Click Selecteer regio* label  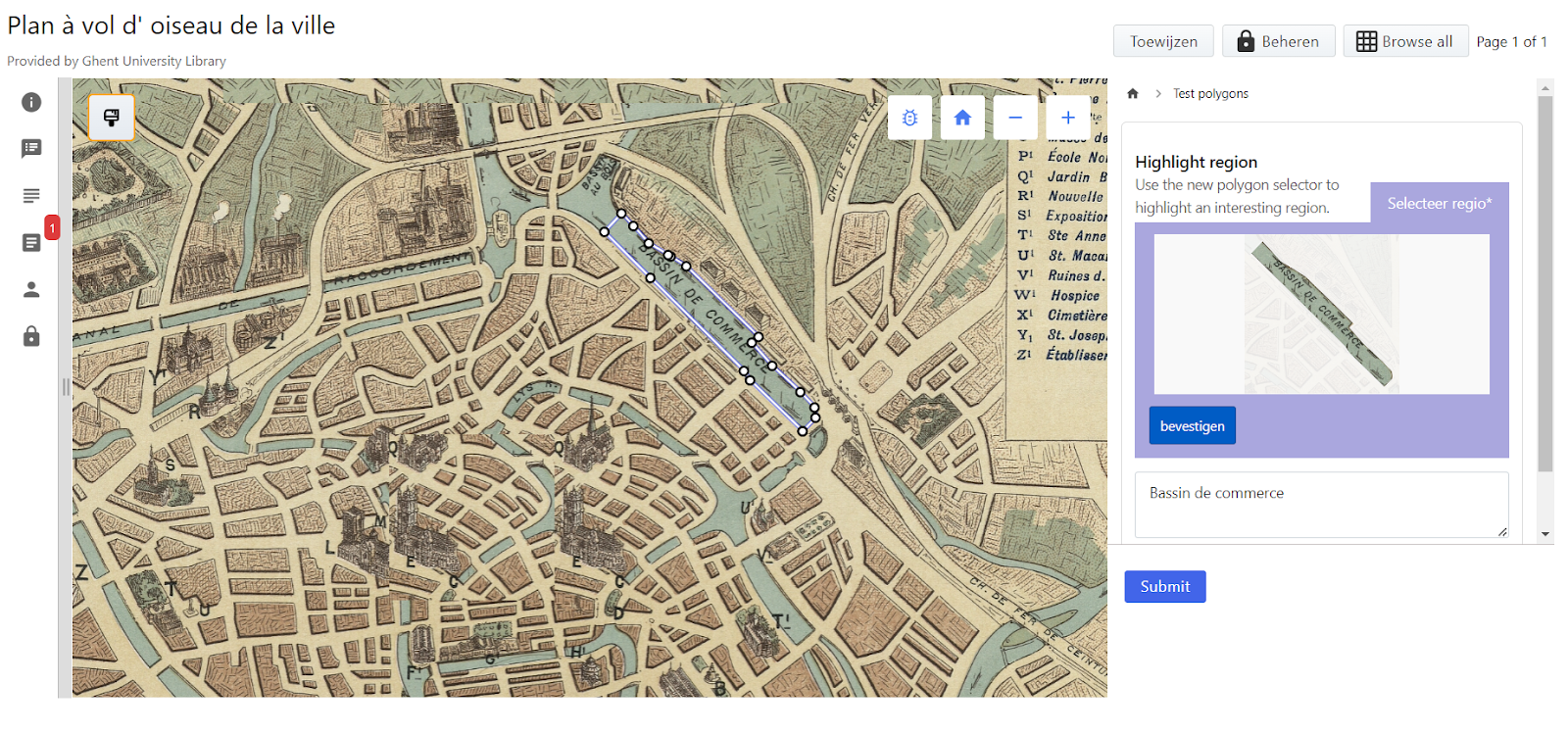click(1440, 203)
